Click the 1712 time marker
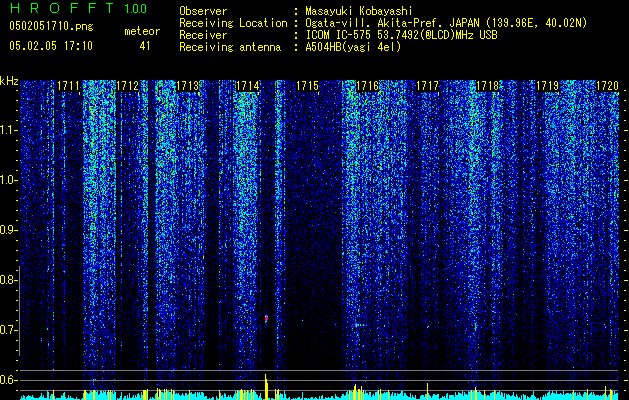The width and height of the screenshot is (629, 400). coord(128,86)
